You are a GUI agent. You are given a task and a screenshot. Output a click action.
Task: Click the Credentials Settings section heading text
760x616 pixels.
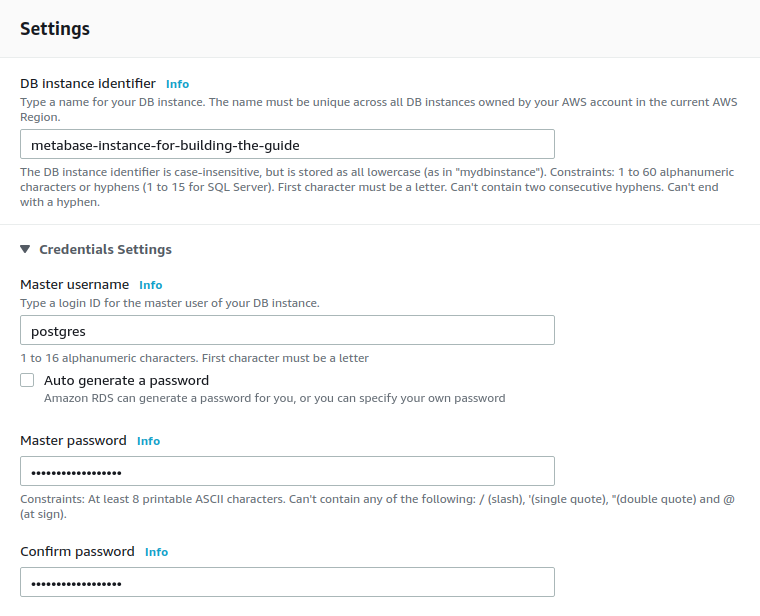[x=105, y=250]
